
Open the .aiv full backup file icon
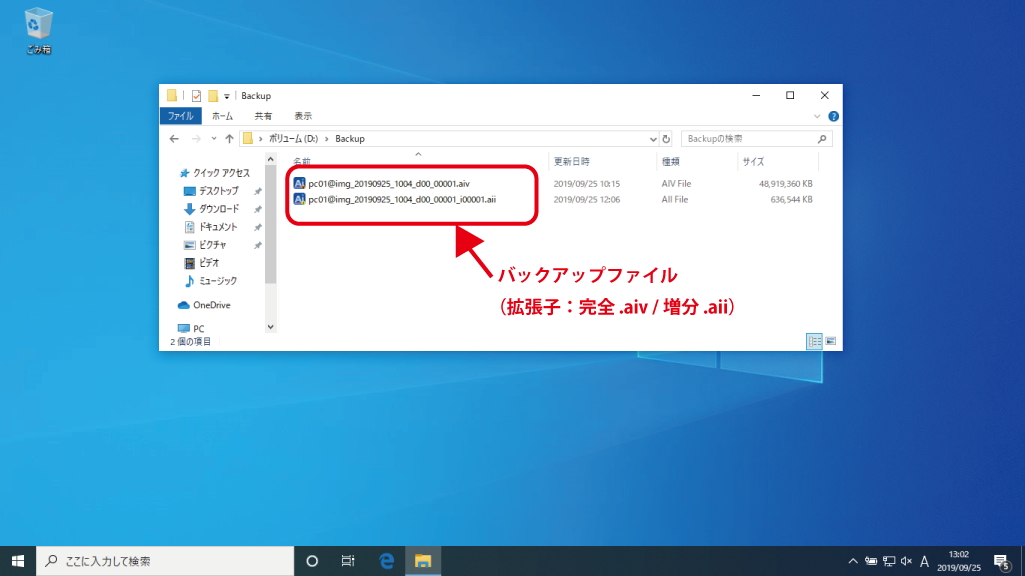tap(299, 184)
